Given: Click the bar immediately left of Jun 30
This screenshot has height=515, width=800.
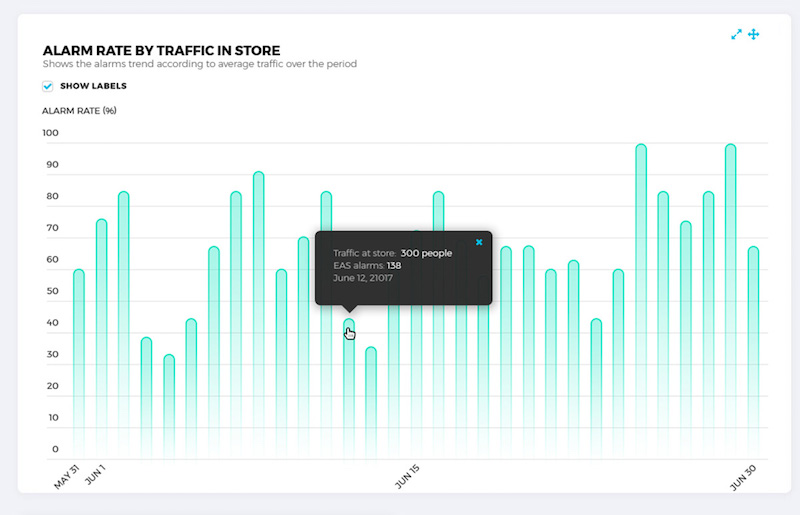Looking at the screenshot, I should click(731, 300).
